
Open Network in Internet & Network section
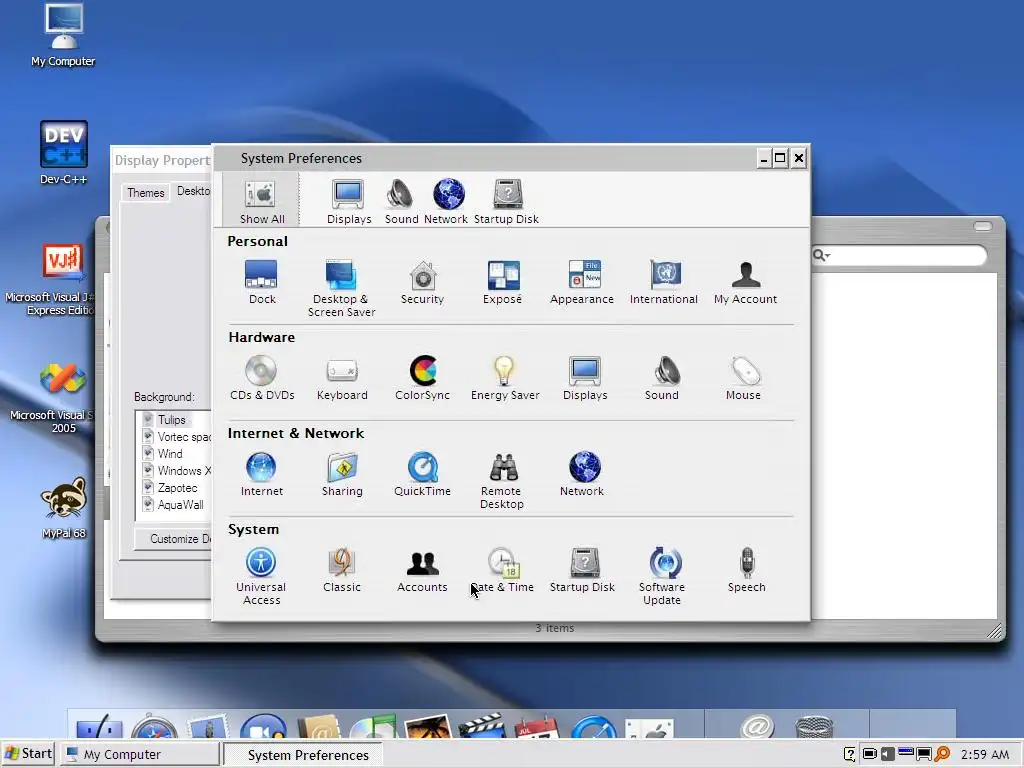[582, 473]
